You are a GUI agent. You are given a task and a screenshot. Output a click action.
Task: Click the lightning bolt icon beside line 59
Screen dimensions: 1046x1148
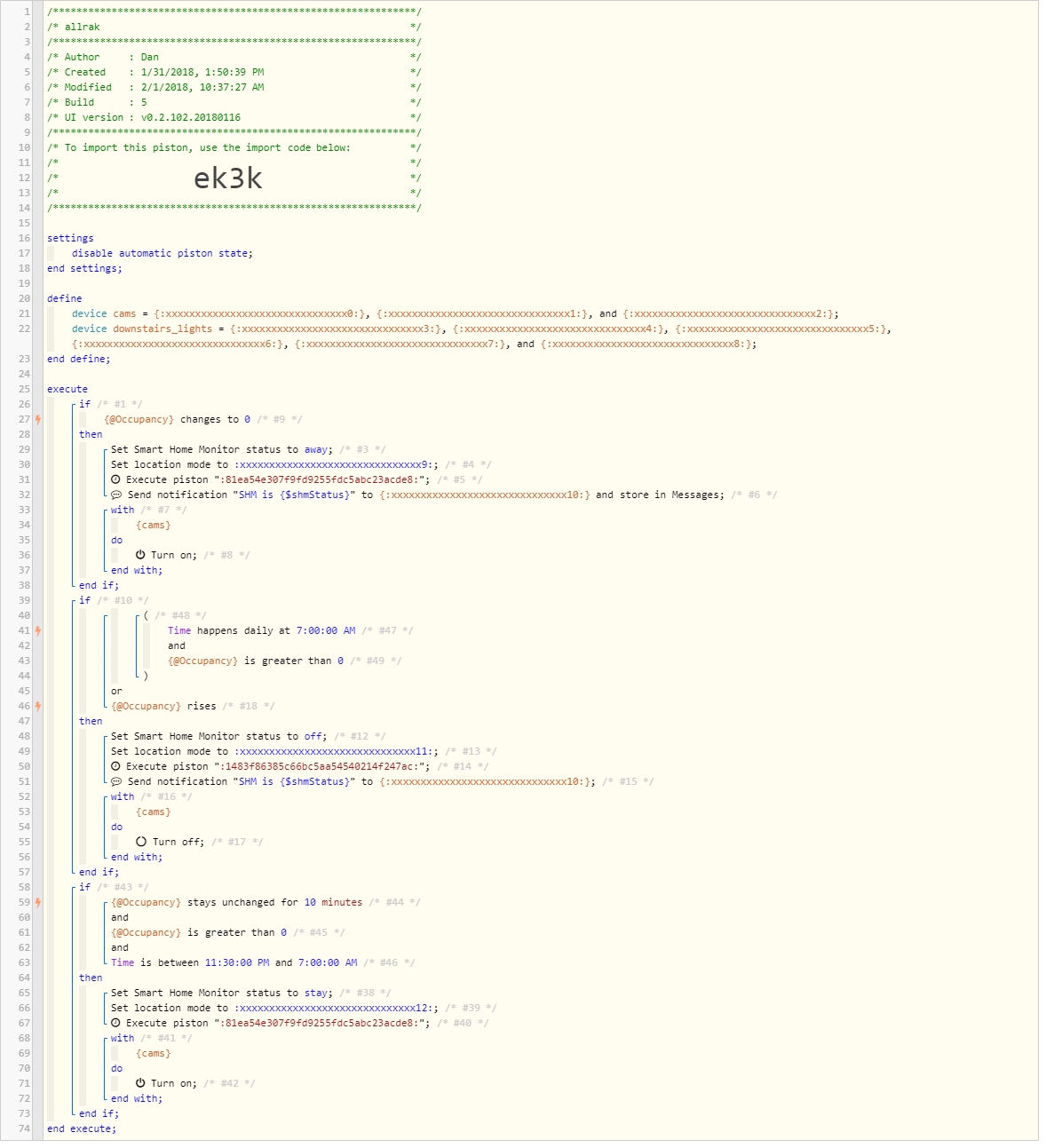[x=38, y=902]
